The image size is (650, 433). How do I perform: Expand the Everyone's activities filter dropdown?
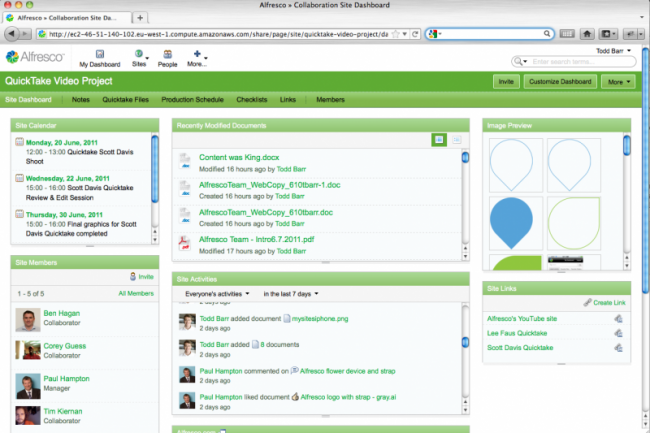217,294
